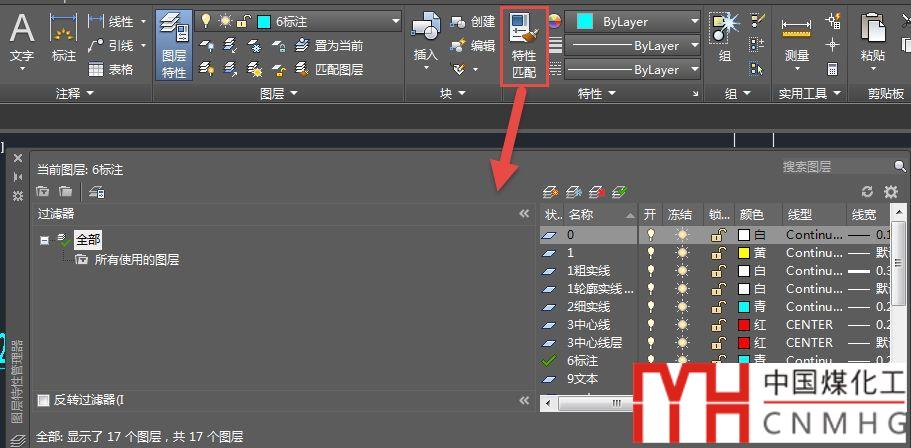Select 所有使用的图层 filter
This screenshot has height=448, width=911.
pos(137,259)
